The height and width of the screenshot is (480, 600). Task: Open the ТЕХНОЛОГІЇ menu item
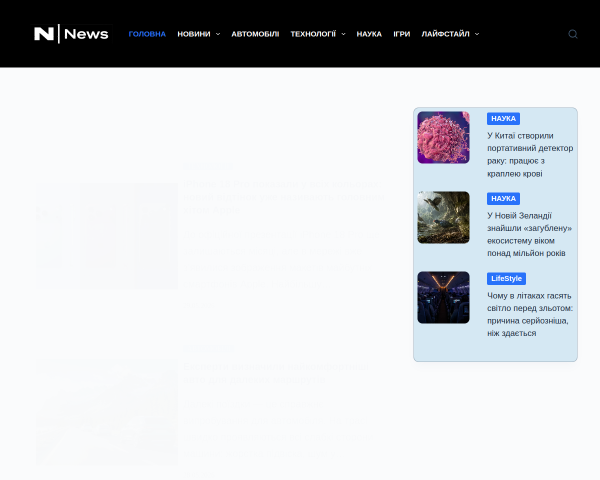(313, 34)
